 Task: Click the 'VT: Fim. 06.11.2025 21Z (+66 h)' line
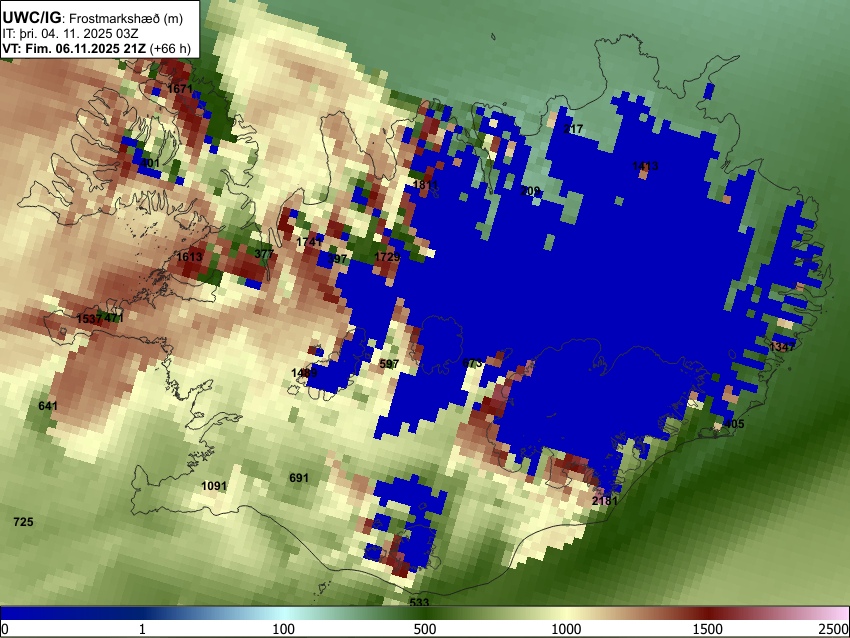[96, 48]
